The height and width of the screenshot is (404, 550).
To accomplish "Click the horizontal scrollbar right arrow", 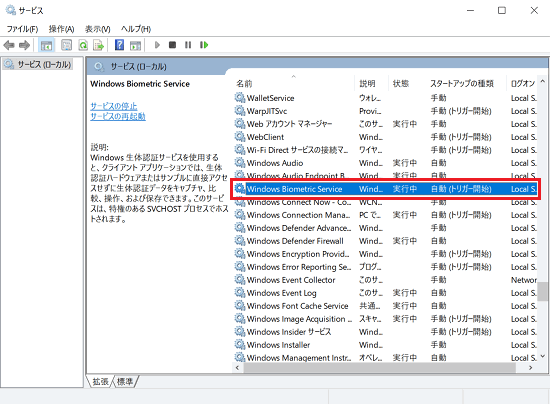I will point(531,368).
